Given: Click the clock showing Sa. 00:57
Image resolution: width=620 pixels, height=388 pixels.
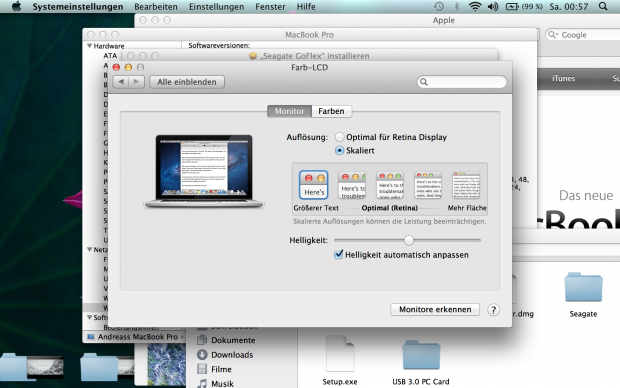Looking at the screenshot, I should point(569,6).
